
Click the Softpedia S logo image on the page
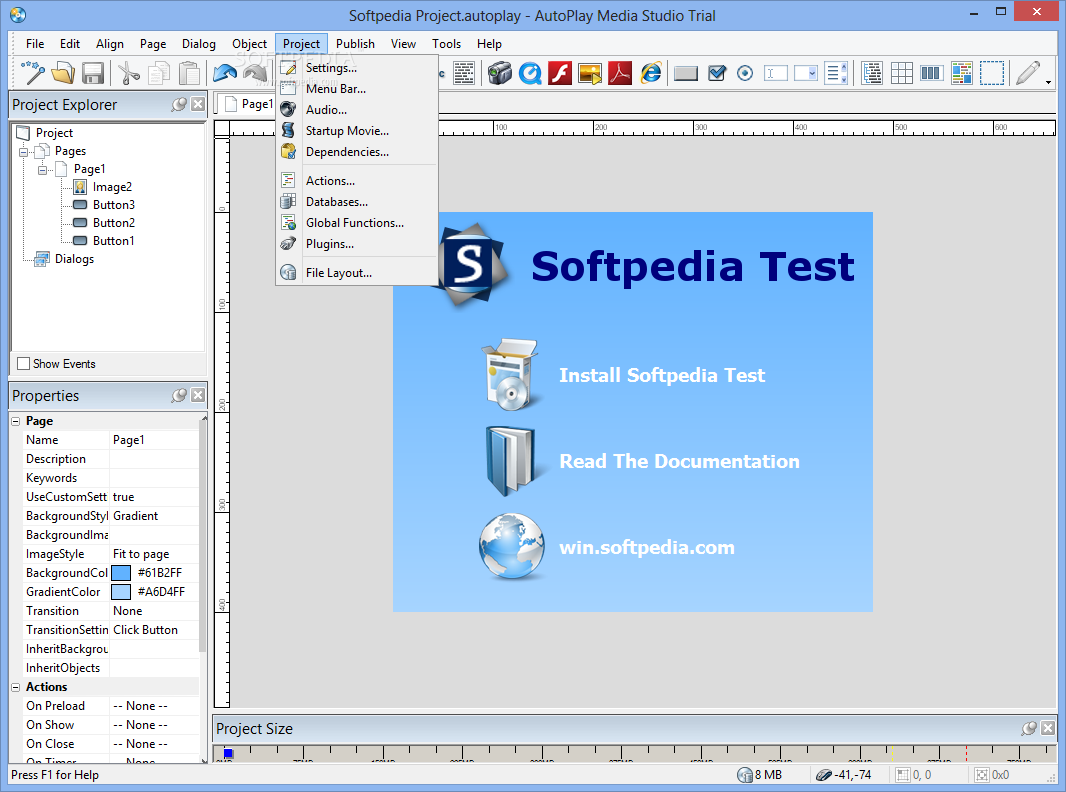(472, 264)
